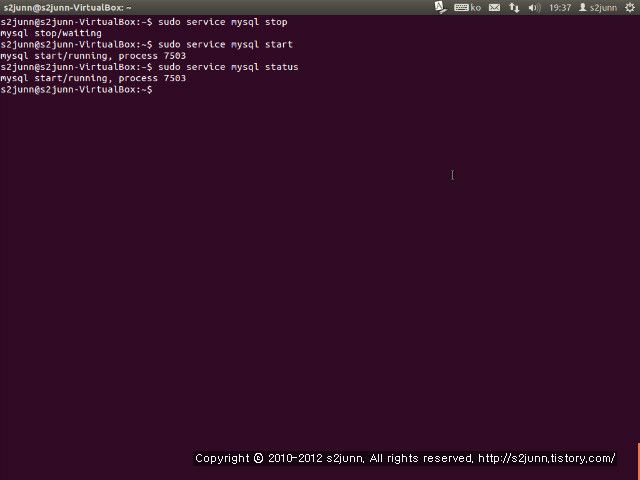Click the second 'mysql start/running, process 7503' output
Image resolution: width=640 pixels, height=480 pixels.
(x=93, y=78)
